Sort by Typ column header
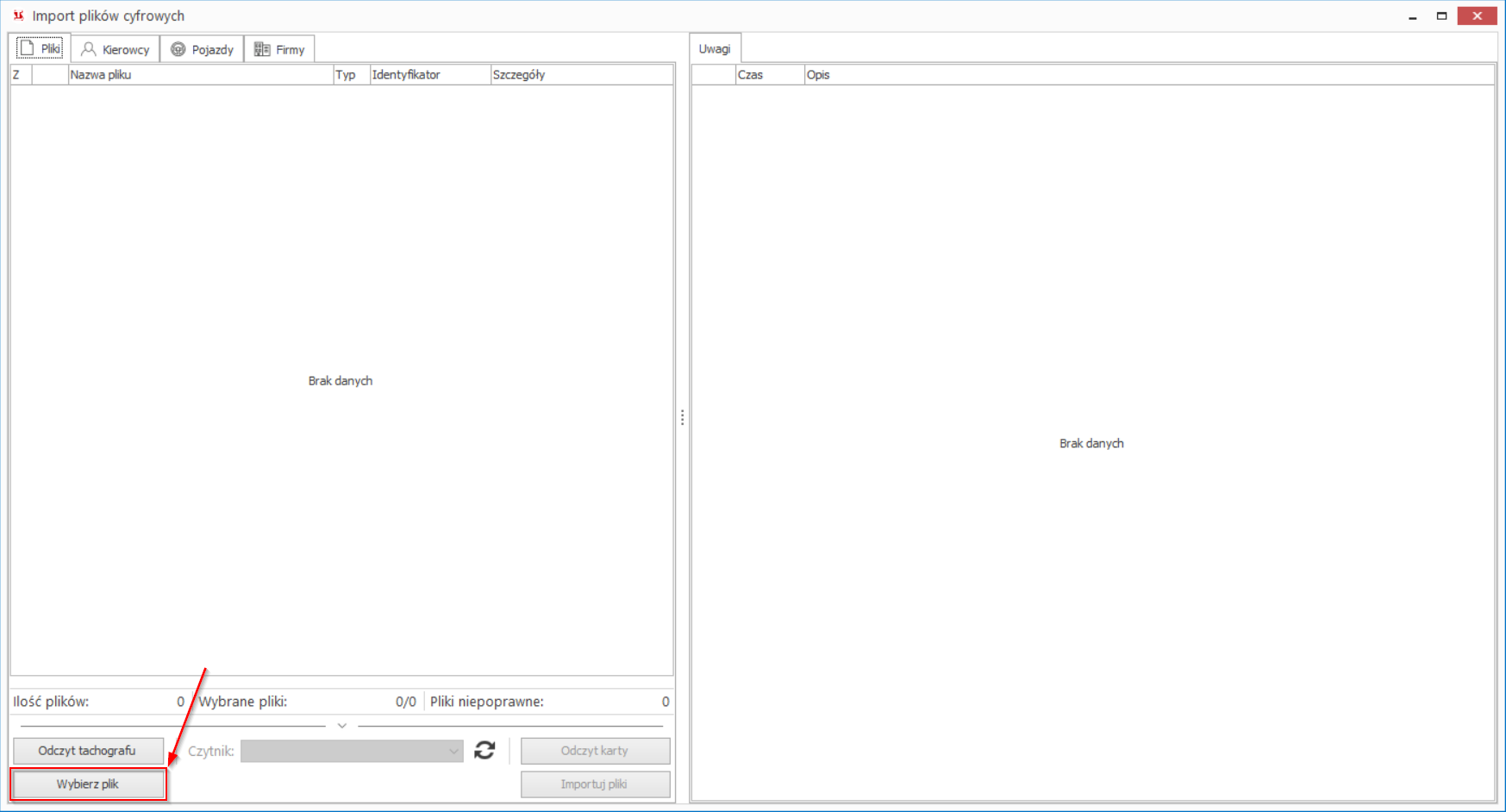Image resolution: width=1506 pixels, height=812 pixels. pos(351,75)
